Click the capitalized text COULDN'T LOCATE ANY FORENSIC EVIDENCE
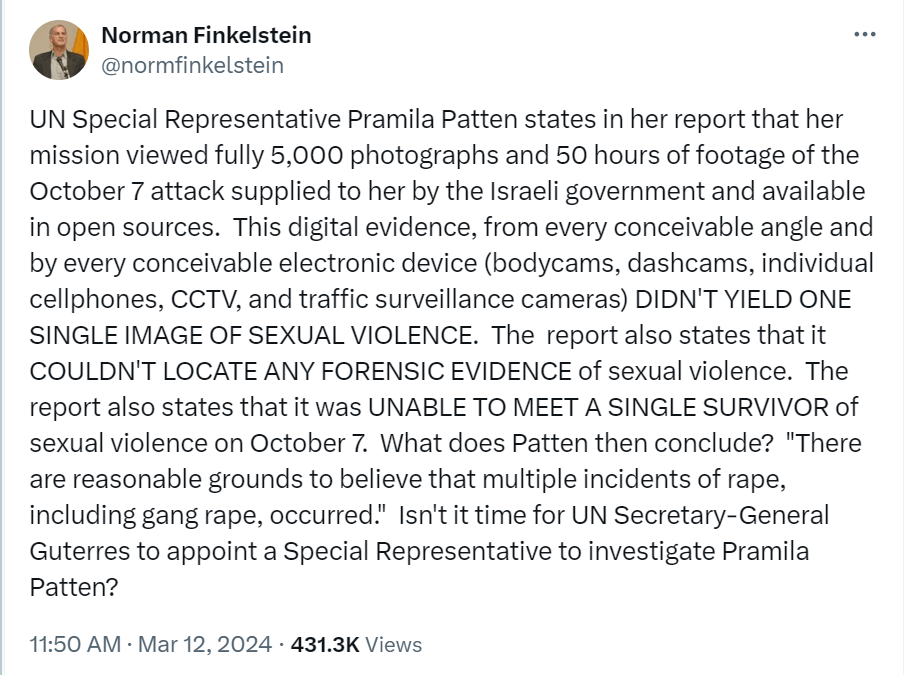 pyautogui.click(x=300, y=371)
